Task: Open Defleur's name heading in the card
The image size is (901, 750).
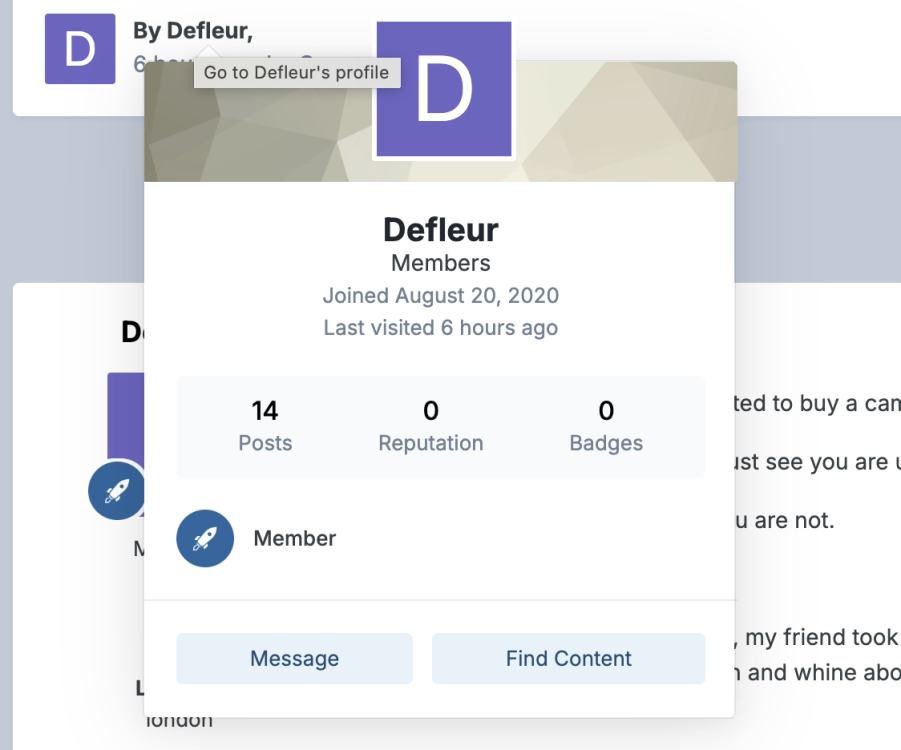Action: click(x=441, y=230)
